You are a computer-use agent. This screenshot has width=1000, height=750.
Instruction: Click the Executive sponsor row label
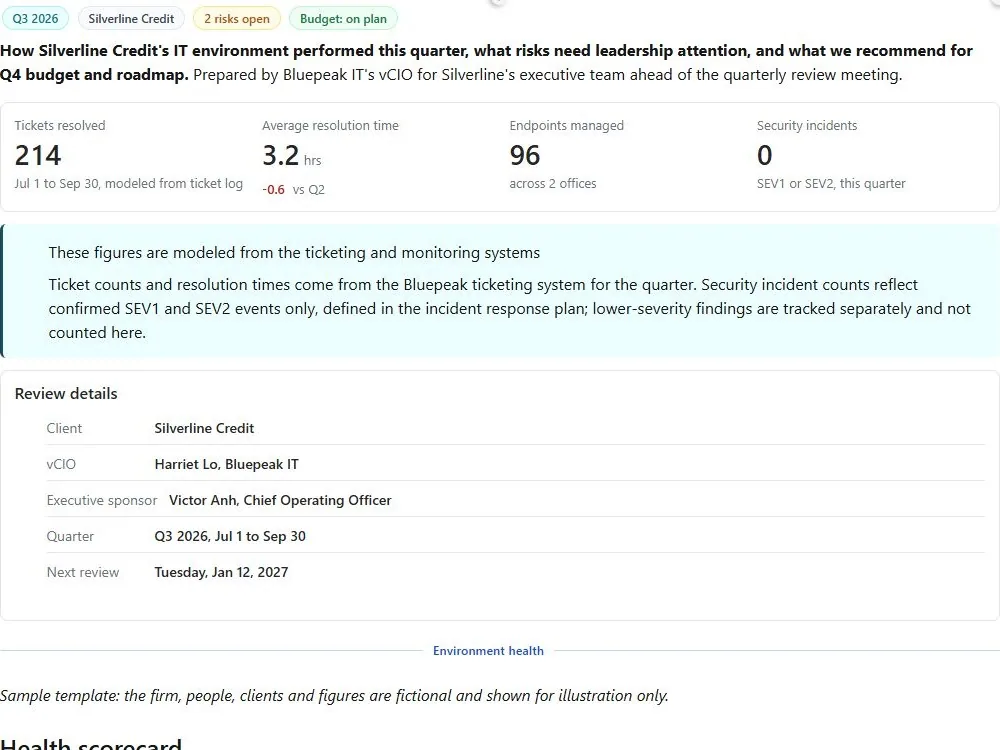[101, 501]
